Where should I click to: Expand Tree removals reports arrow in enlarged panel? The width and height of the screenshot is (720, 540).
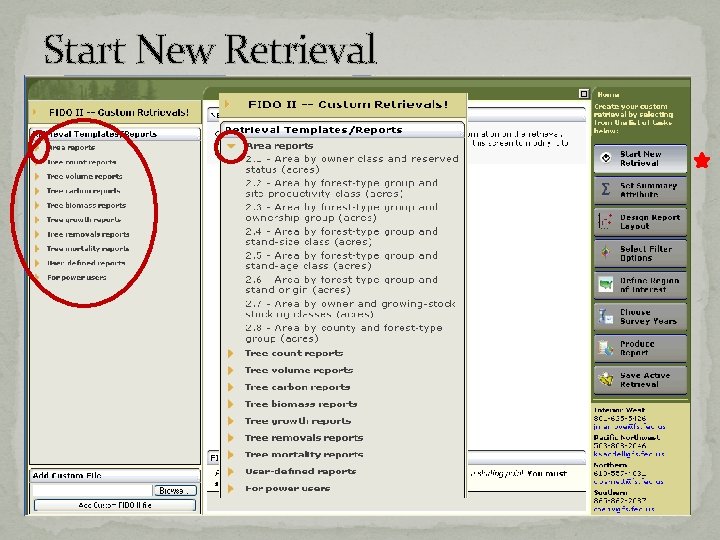click(x=231, y=438)
